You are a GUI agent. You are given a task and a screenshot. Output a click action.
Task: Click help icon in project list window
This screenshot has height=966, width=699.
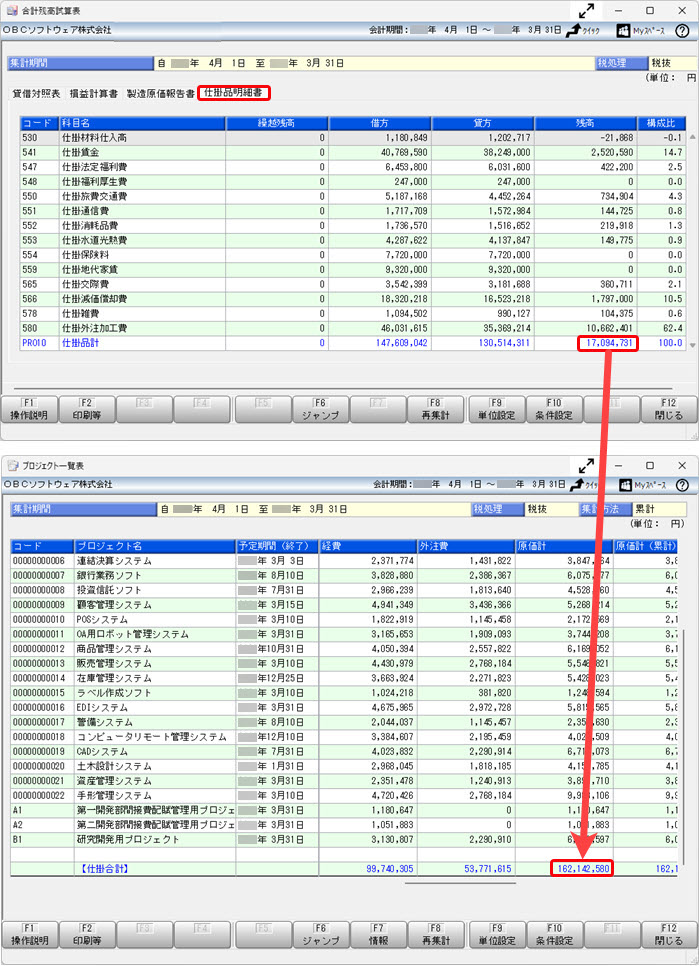(x=682, y=485)
